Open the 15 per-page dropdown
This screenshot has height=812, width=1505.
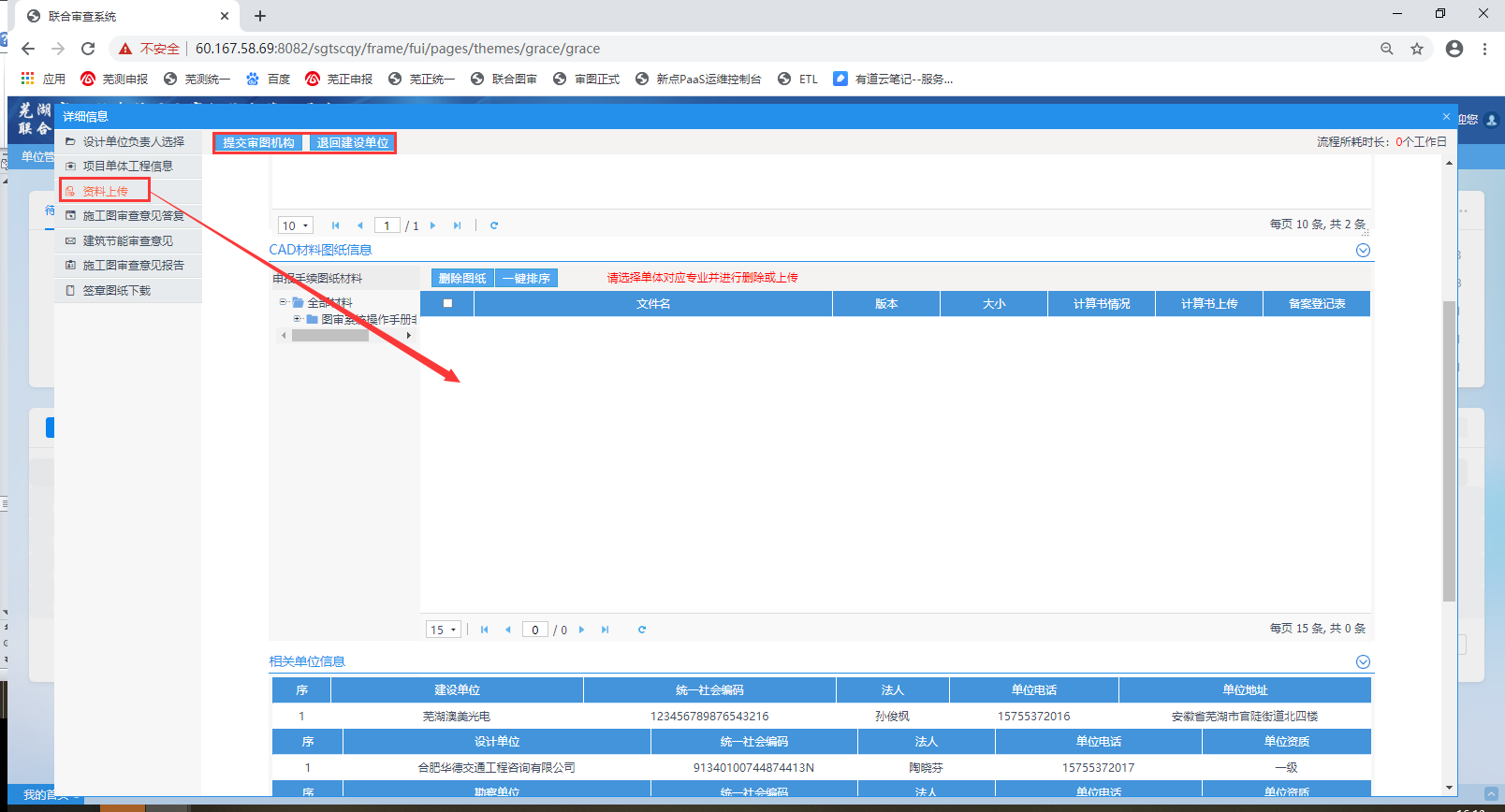click(444, 630)
